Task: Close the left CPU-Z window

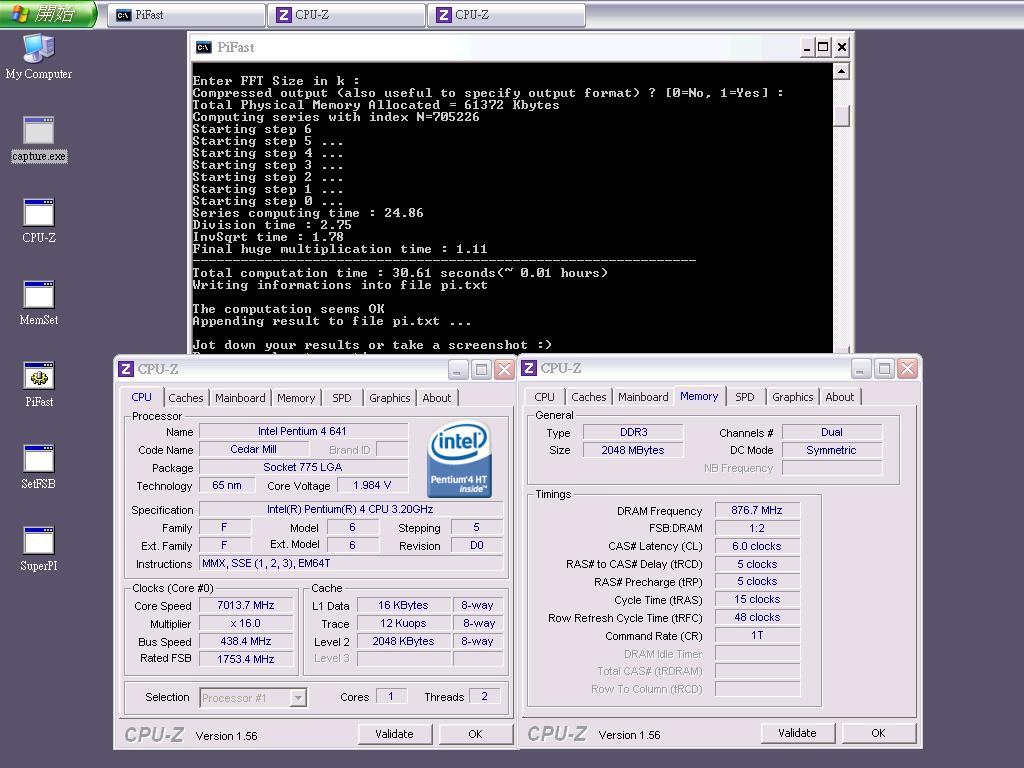Action: point(504,370)
